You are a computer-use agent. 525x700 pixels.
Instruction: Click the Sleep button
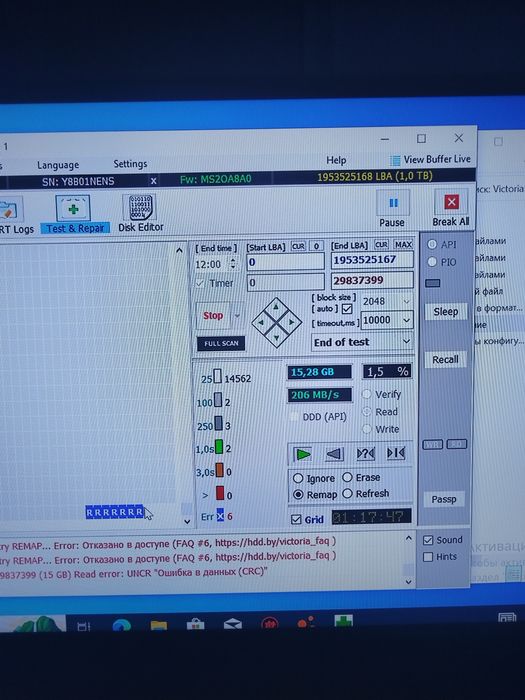[x=446, y=312]
